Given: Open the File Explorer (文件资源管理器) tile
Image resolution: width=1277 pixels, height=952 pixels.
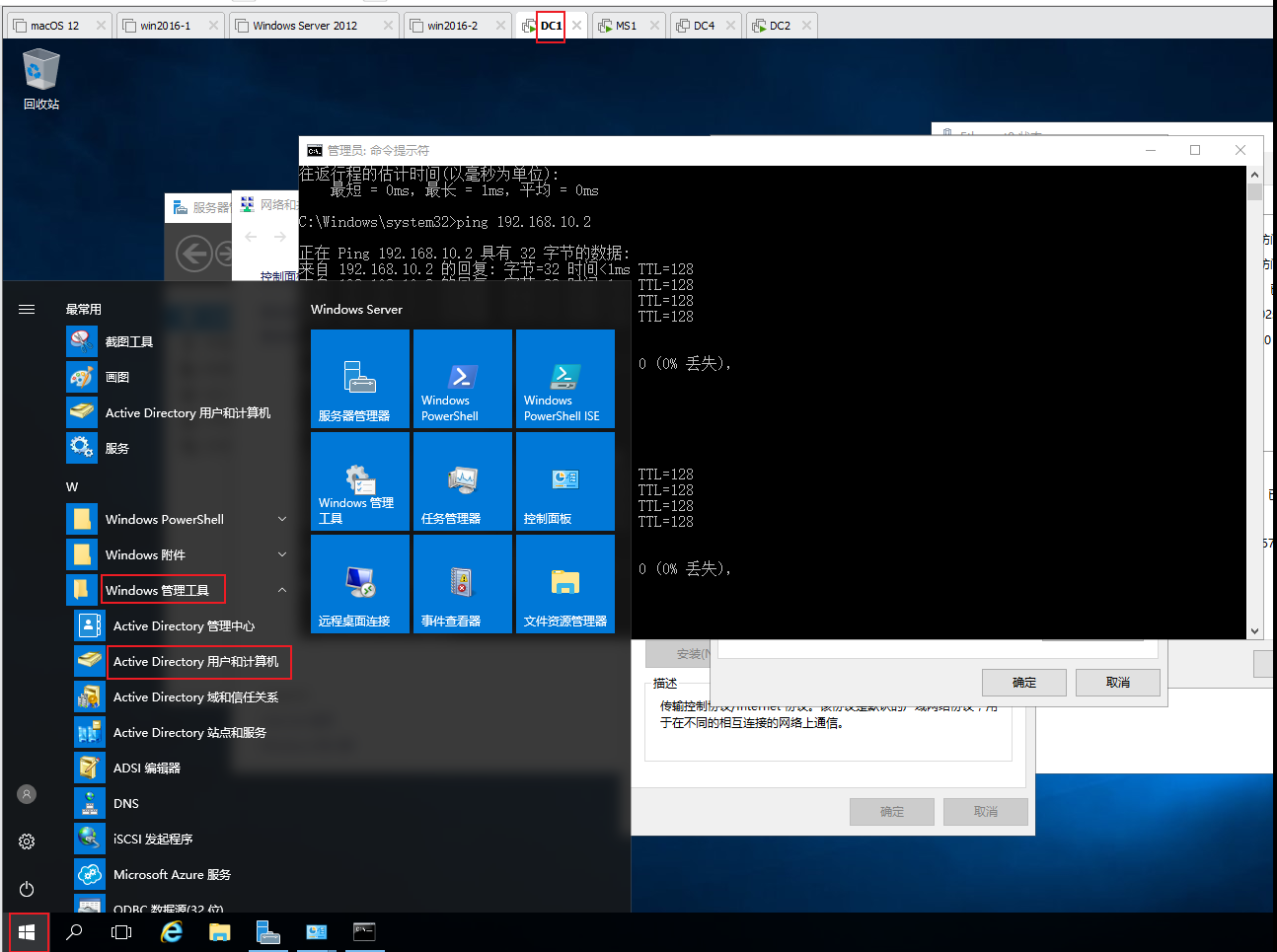Looking at the screenshot, I should (x=565, y=584).
